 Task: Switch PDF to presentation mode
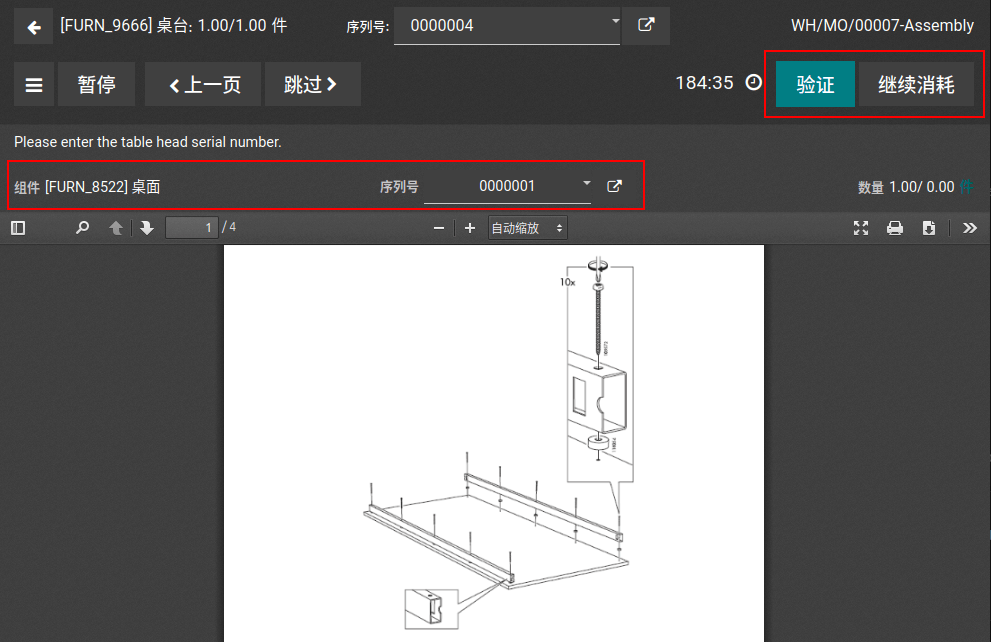pyautogui.click(x=861, y=228)
